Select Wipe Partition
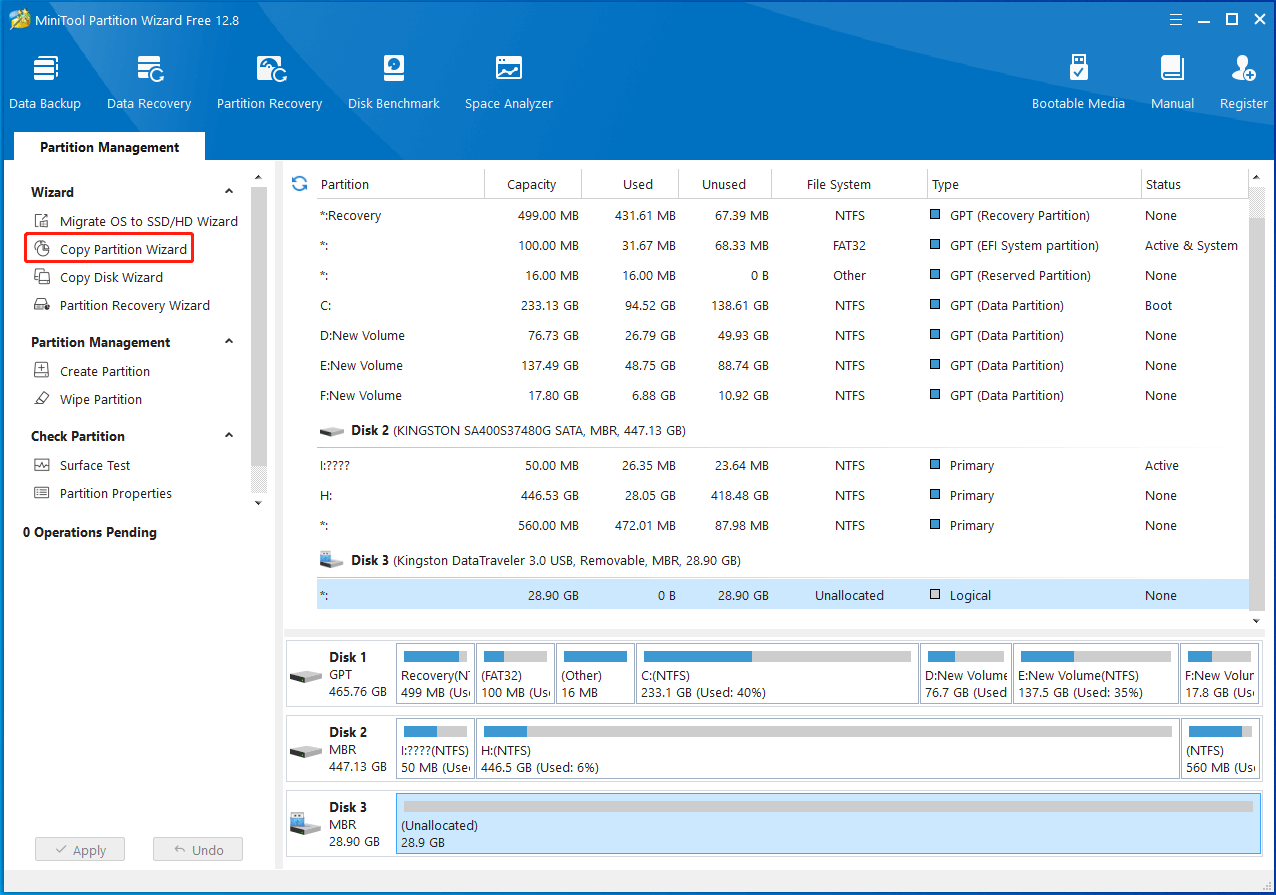 (88, 399)
